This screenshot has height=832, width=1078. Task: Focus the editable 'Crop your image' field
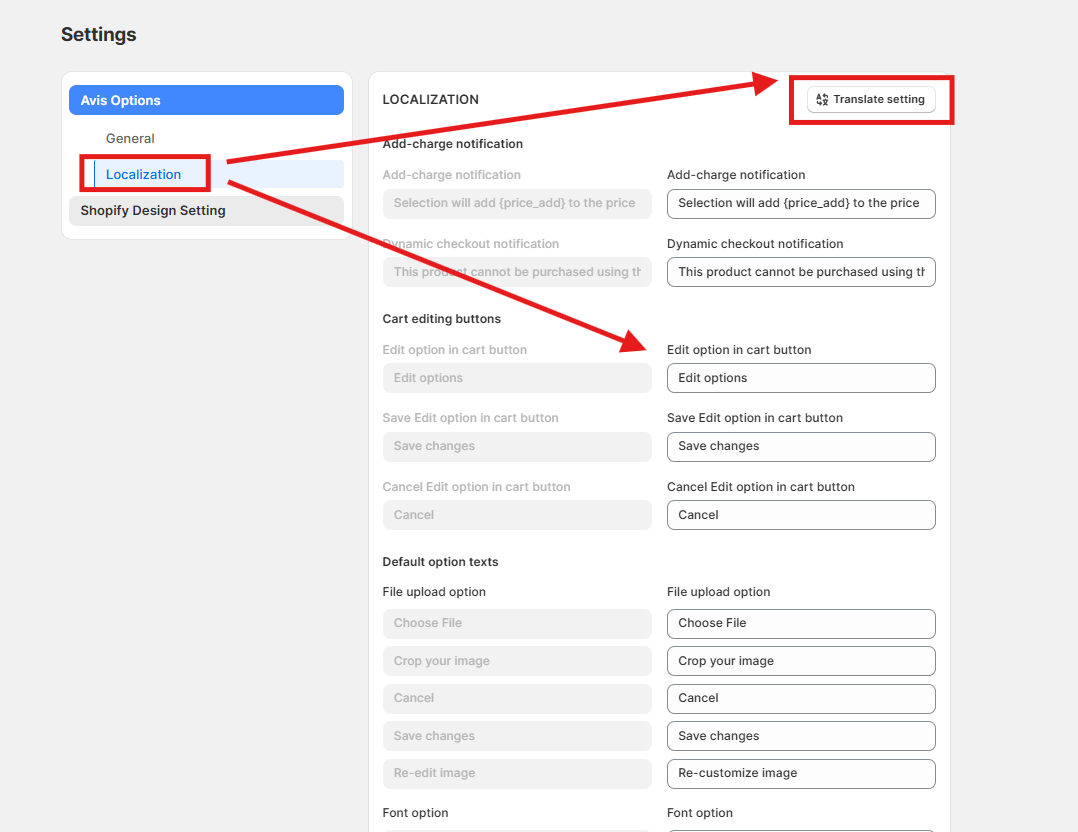coord(800,661)
